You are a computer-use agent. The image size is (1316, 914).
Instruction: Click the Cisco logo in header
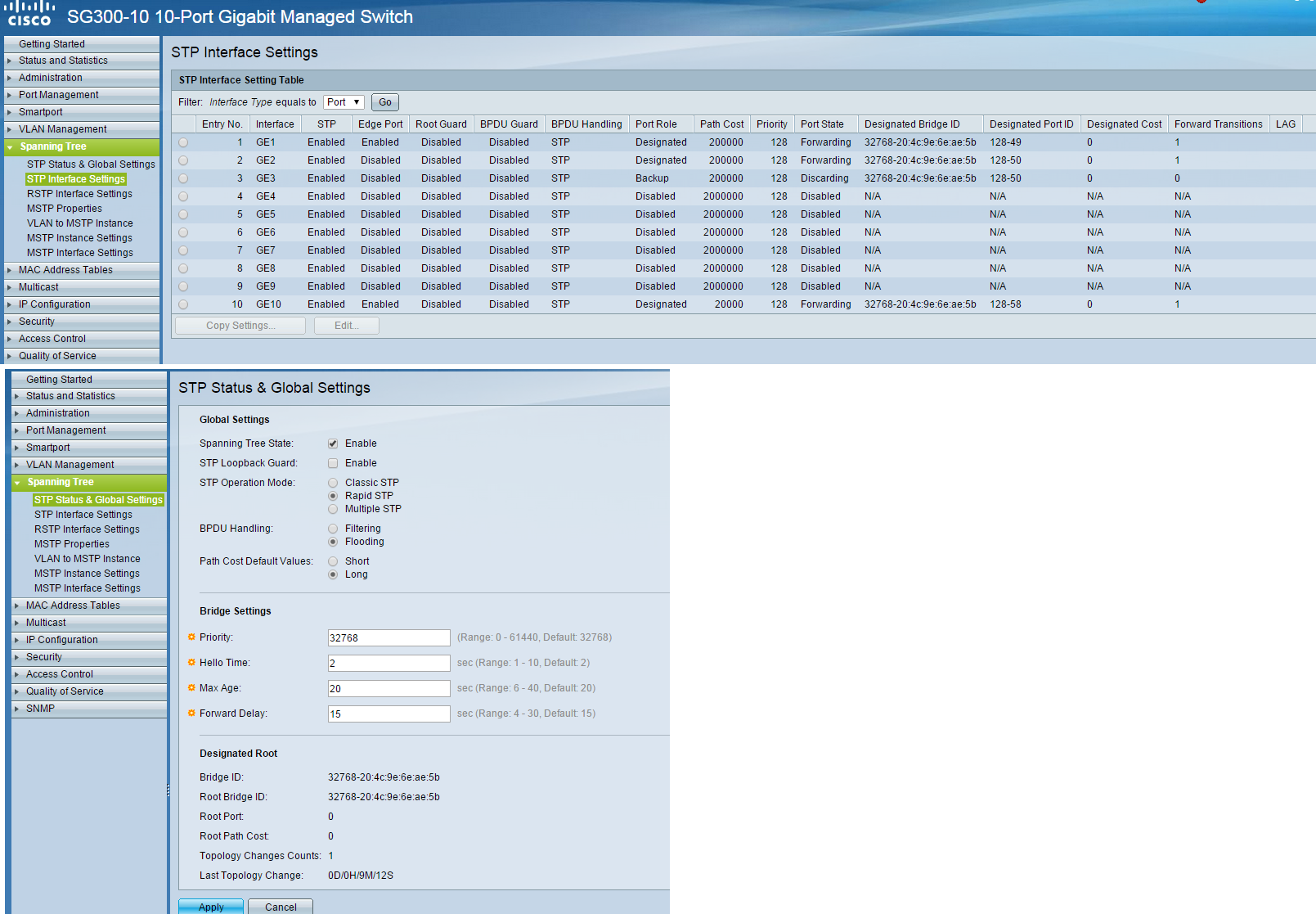point(29,14)
